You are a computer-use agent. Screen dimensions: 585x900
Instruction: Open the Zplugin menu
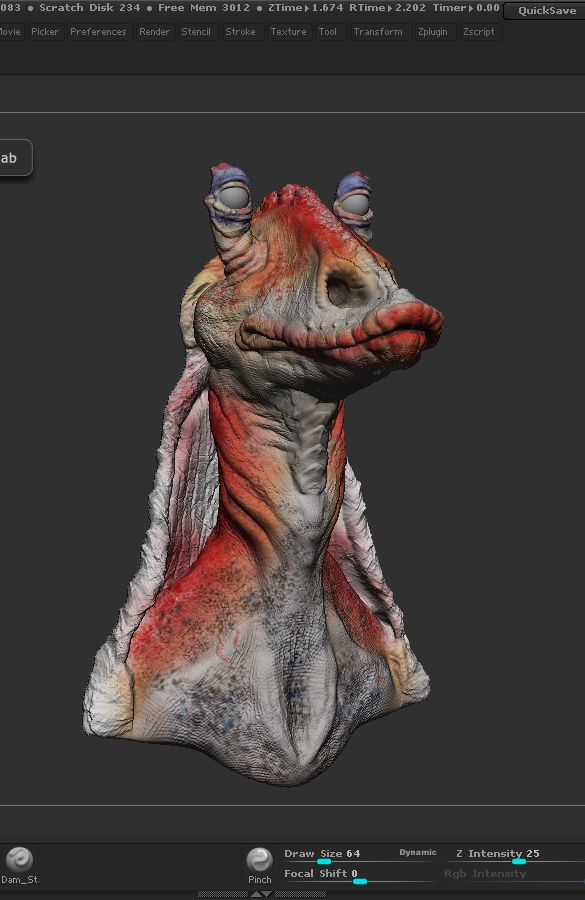433,32
